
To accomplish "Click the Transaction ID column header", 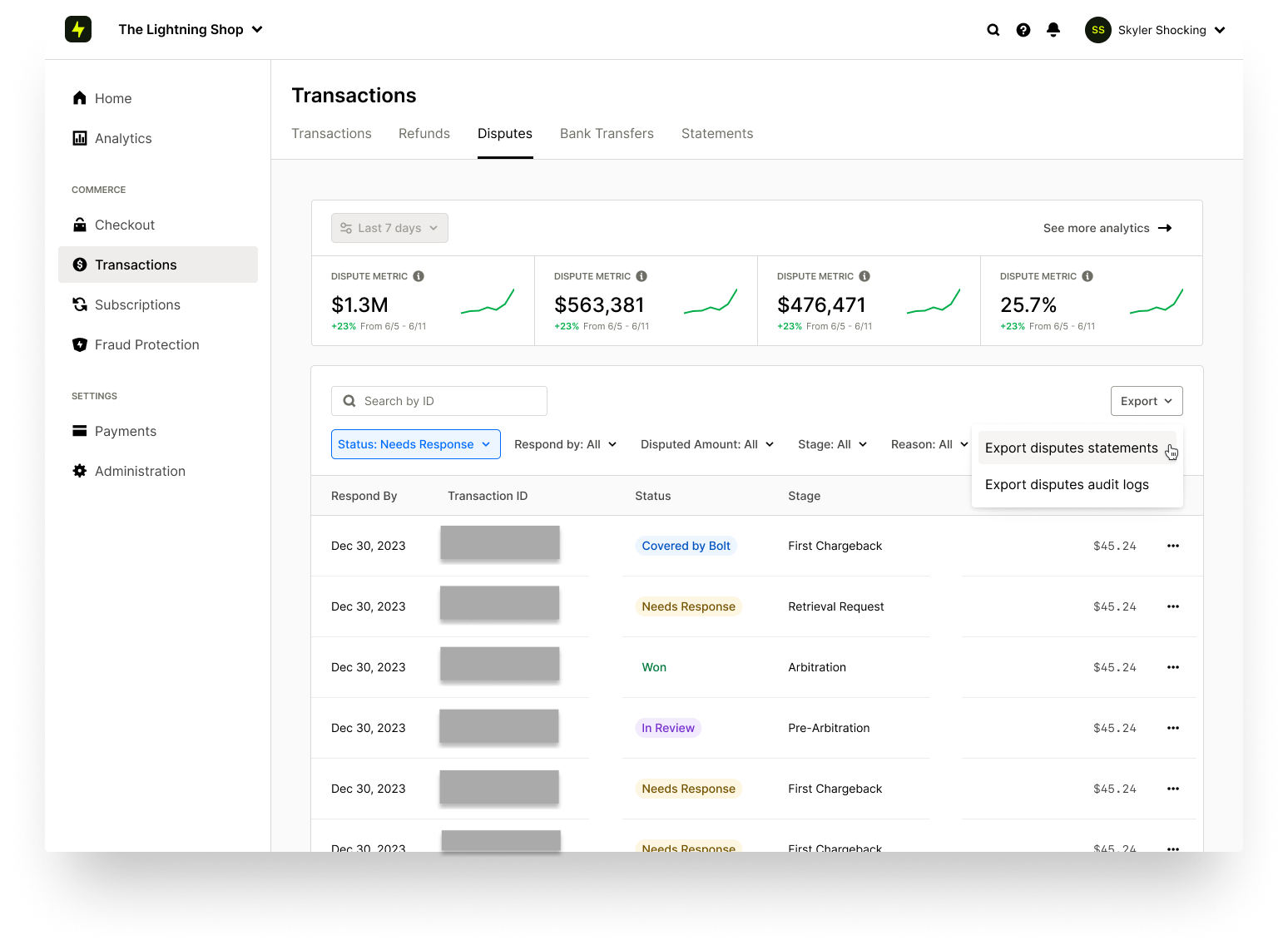I will pyautogui.click(x=488, y=496).
